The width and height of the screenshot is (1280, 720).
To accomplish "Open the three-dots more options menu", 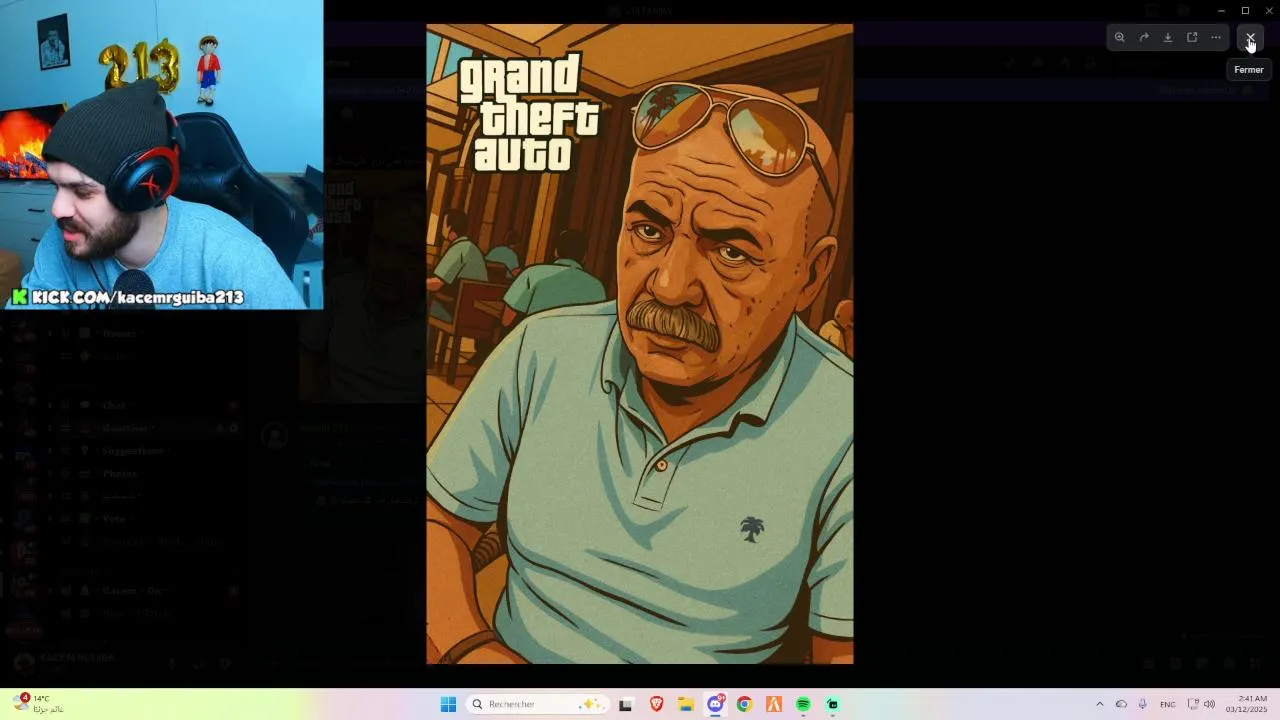I will [x=1216, y=38].
